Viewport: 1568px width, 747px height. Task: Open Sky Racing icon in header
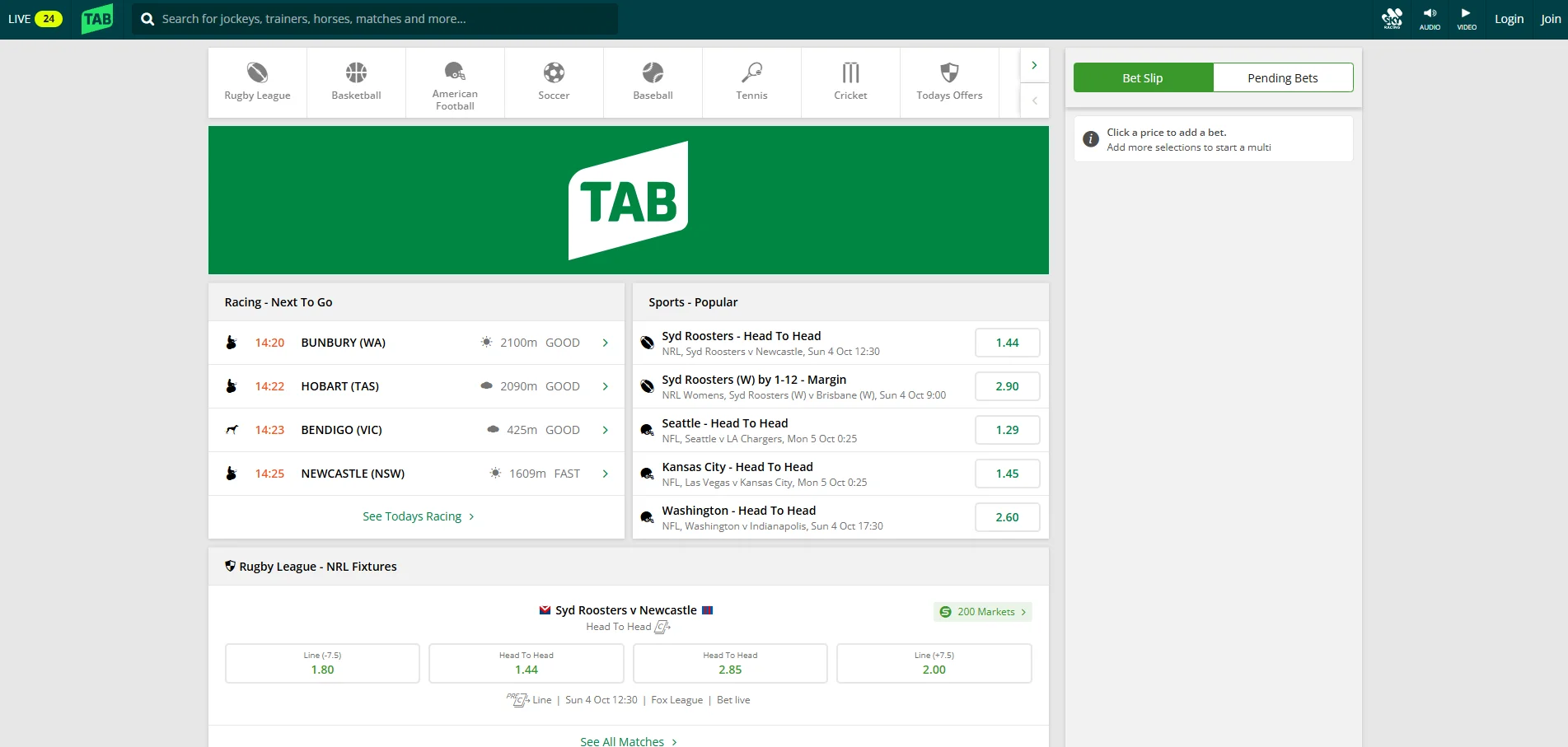pyautogui.click(x=1392, y=19)
